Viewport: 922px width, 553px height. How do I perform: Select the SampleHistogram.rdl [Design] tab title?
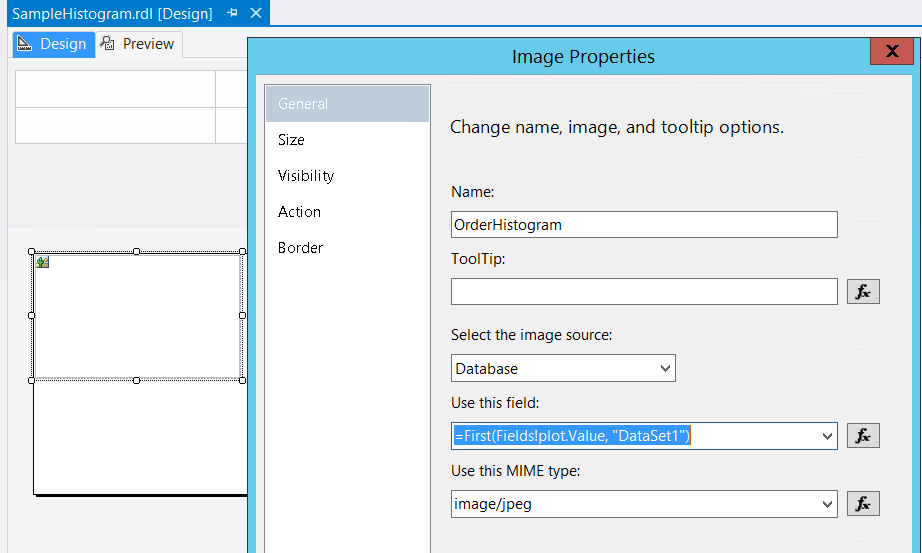coord(112,14)
